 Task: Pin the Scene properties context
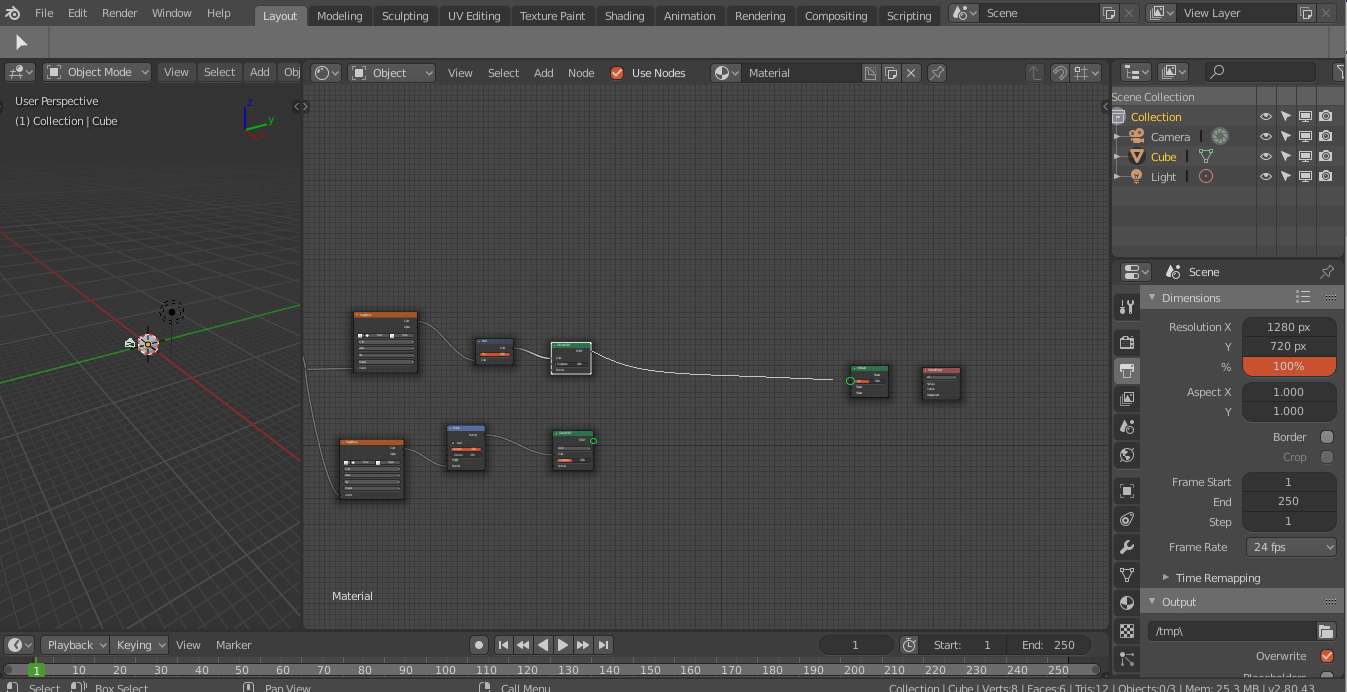pos(1327,272)
